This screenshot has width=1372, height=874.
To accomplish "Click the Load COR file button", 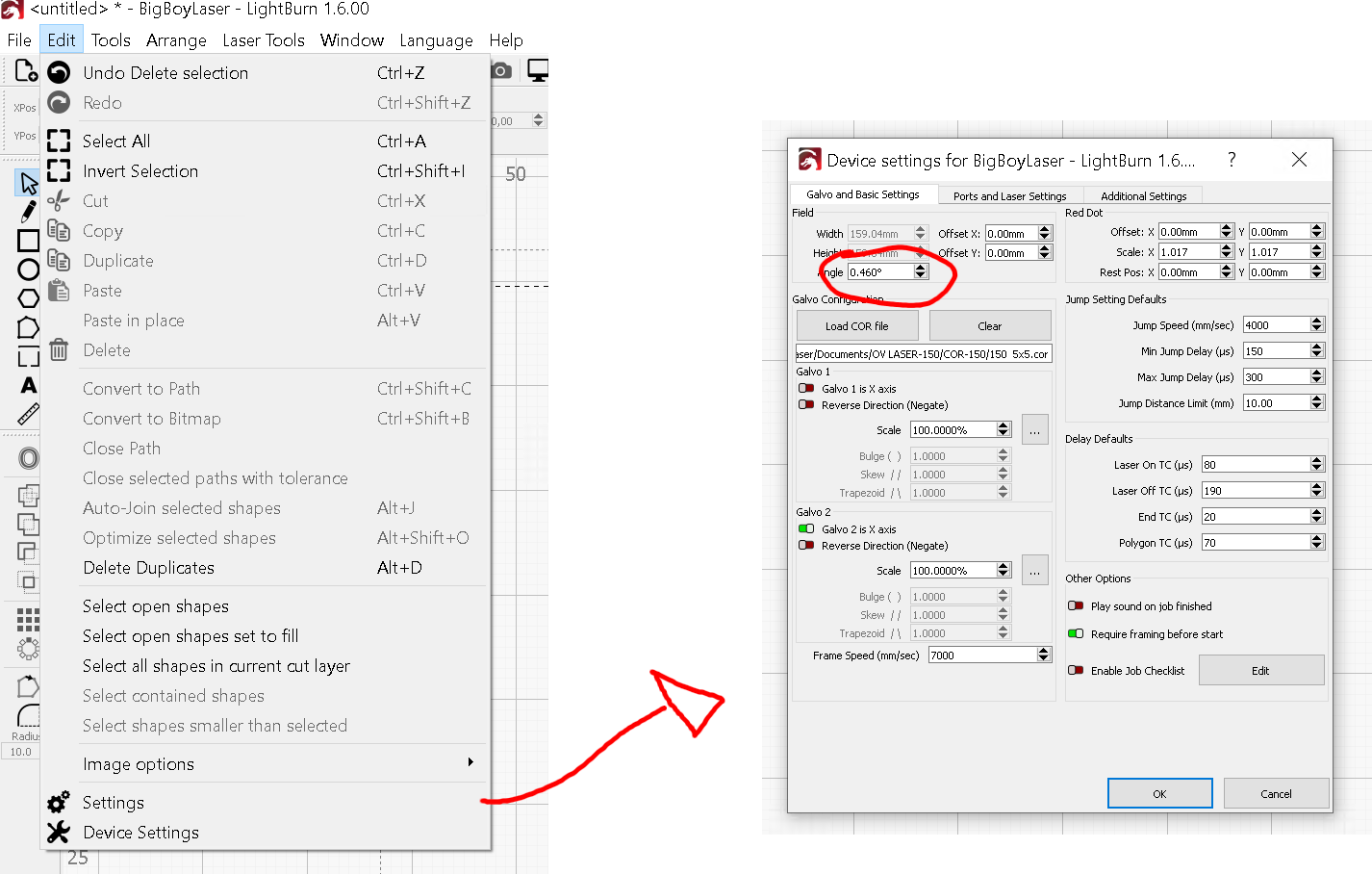I will 856,326.
